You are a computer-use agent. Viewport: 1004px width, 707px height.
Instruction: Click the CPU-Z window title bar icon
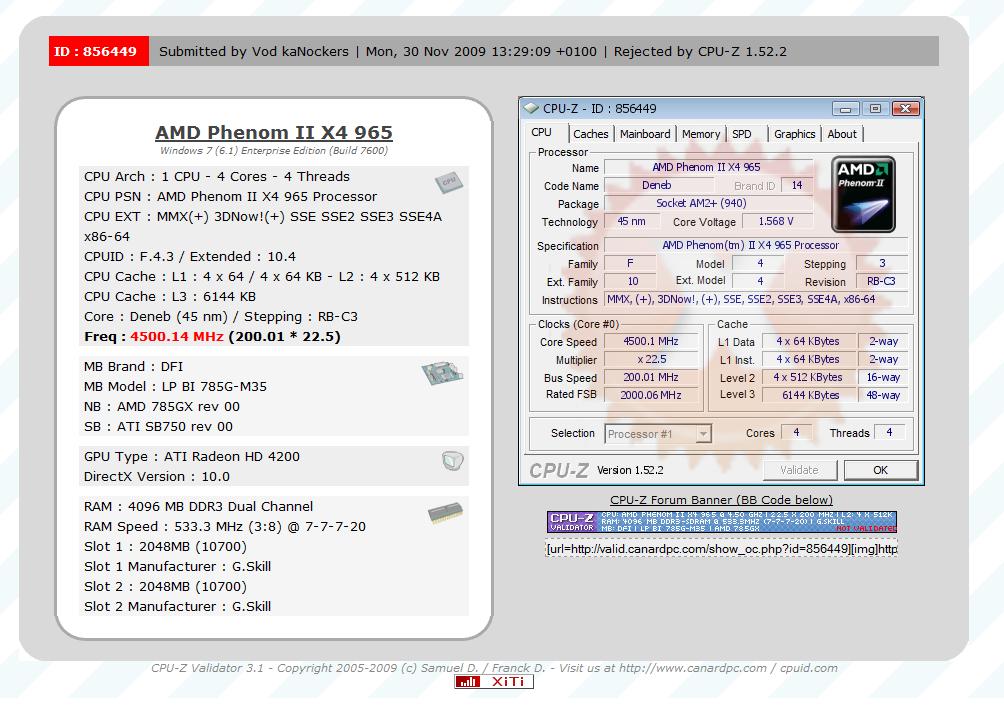coord(531,108)
